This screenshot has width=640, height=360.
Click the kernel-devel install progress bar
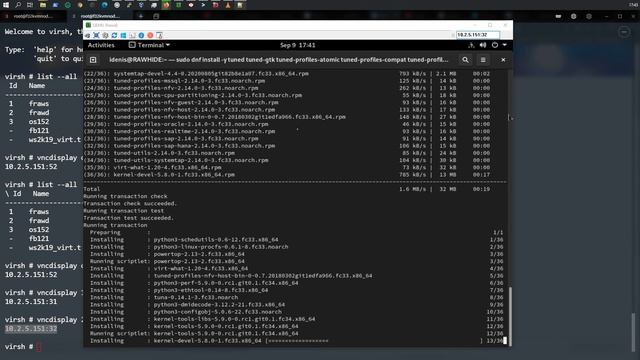[374, 340]
